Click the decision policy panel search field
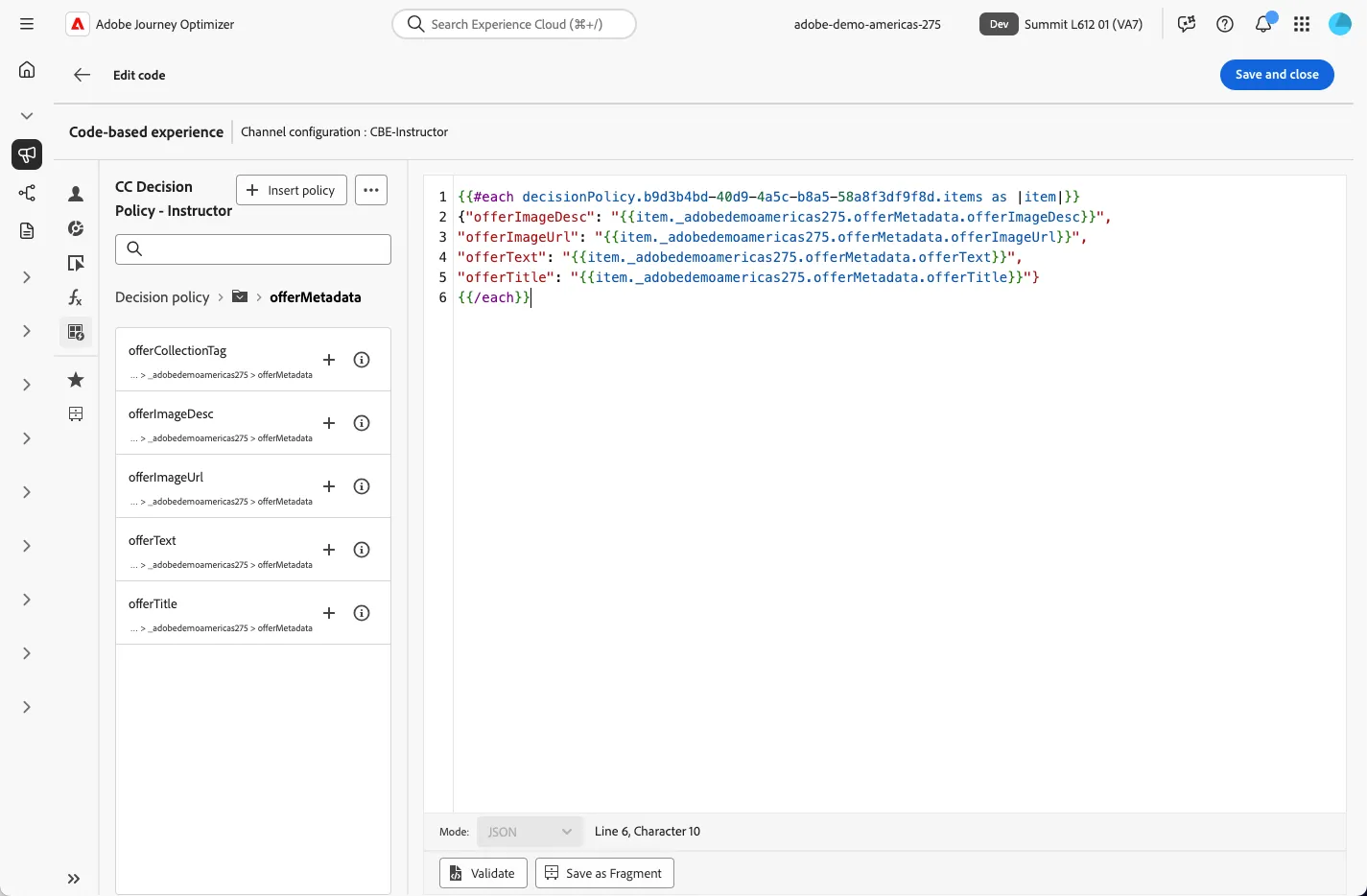 pyautogui.click(x=253, y=249)
